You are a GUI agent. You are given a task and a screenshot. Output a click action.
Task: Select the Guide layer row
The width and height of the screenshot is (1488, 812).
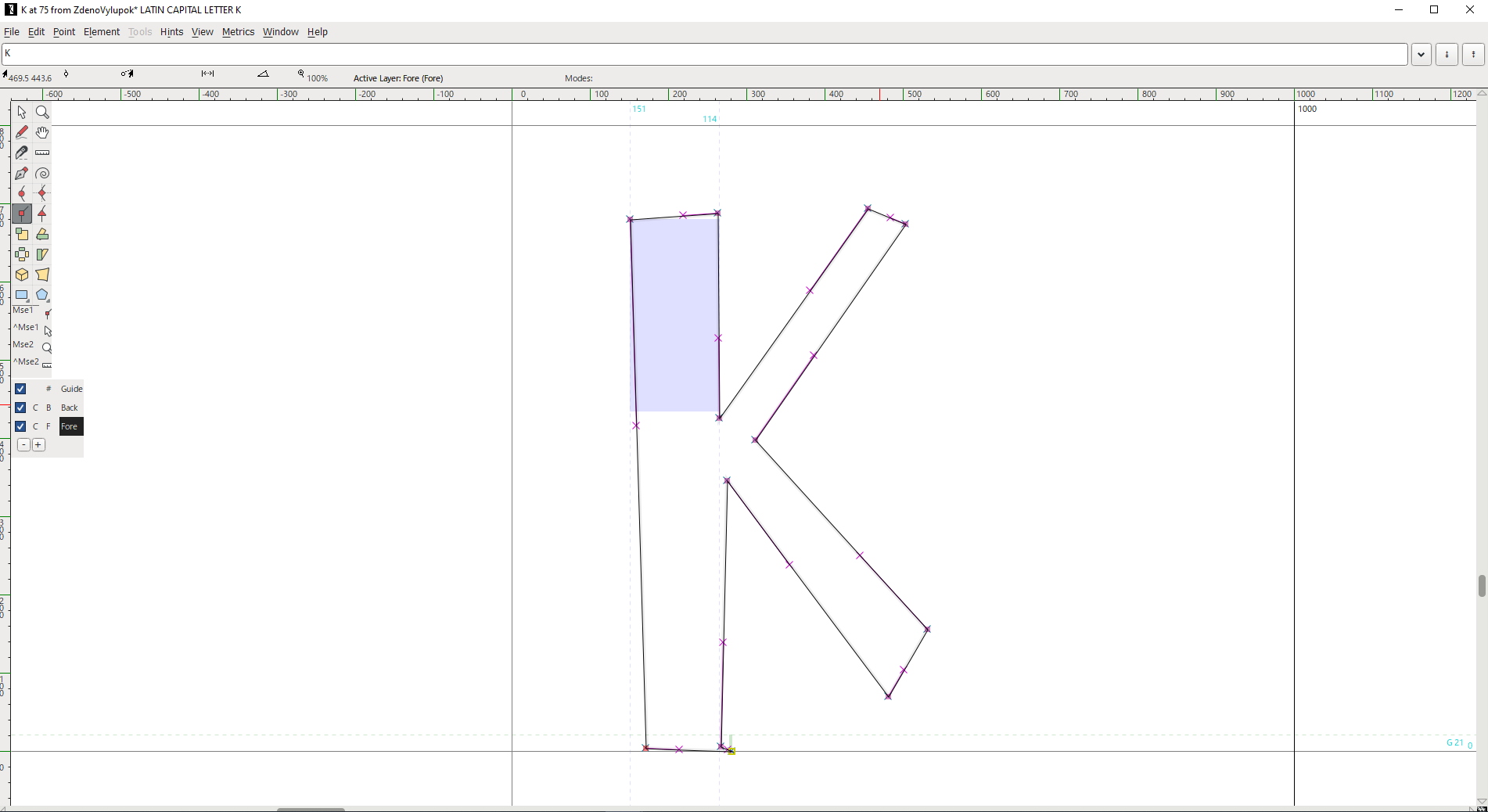pos(71,389)
